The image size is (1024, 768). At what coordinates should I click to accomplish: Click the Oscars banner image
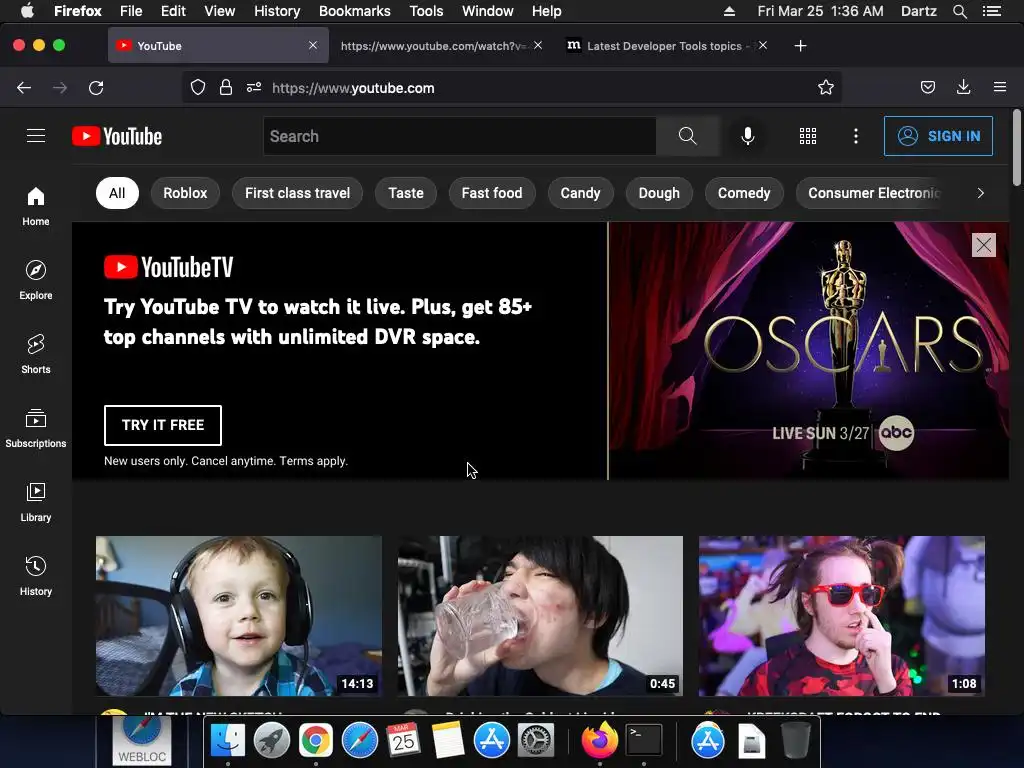click(x=808, y=351)
